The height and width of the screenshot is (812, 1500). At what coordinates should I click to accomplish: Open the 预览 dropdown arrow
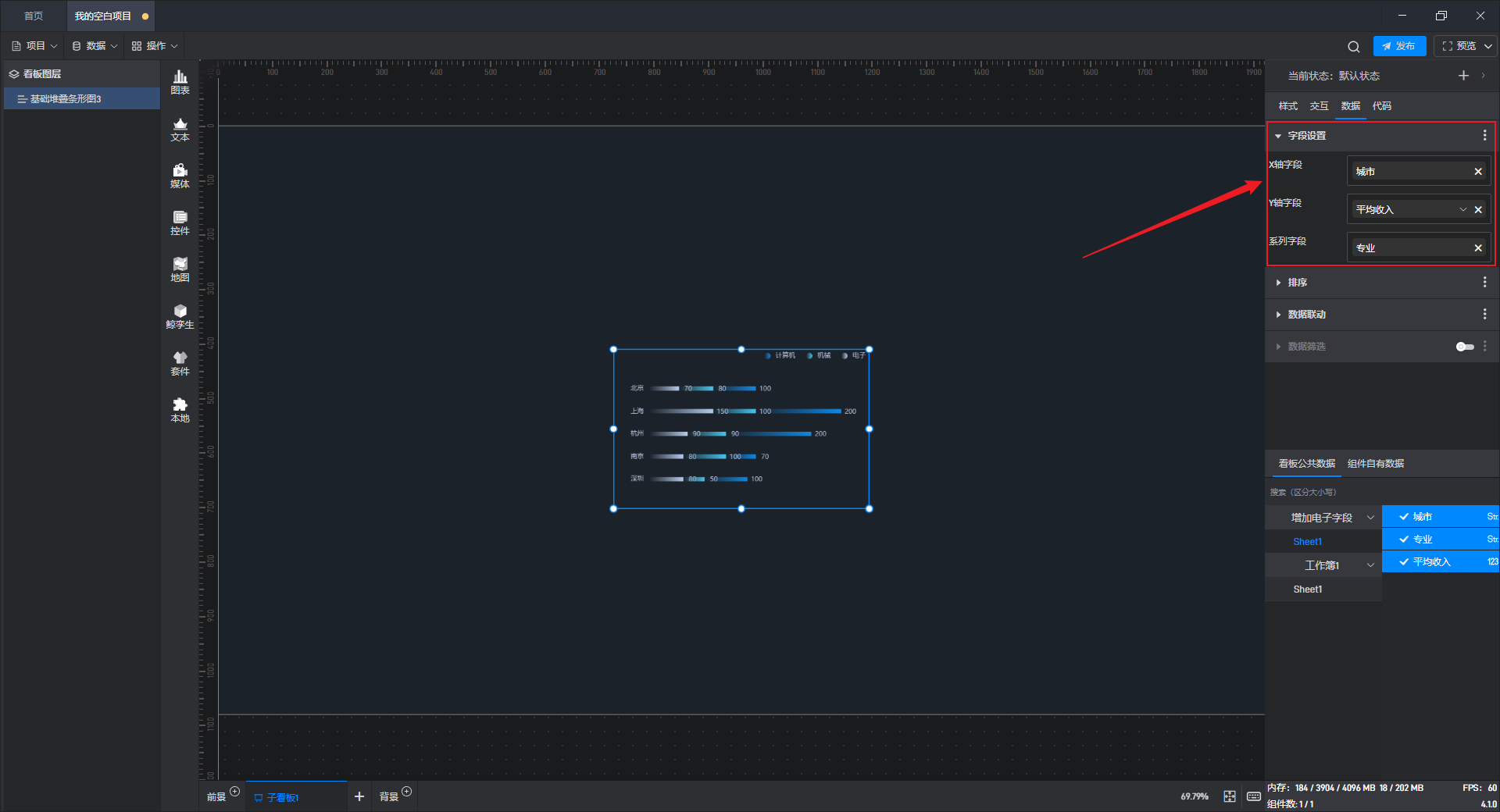click(x=1488, y=46)
